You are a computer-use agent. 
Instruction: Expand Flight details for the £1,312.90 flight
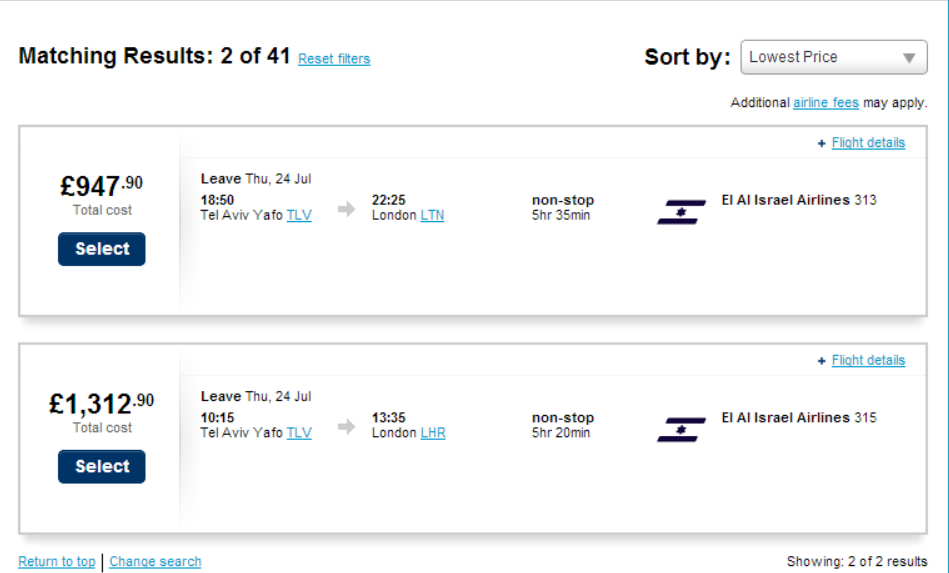[x=867, y=361]
